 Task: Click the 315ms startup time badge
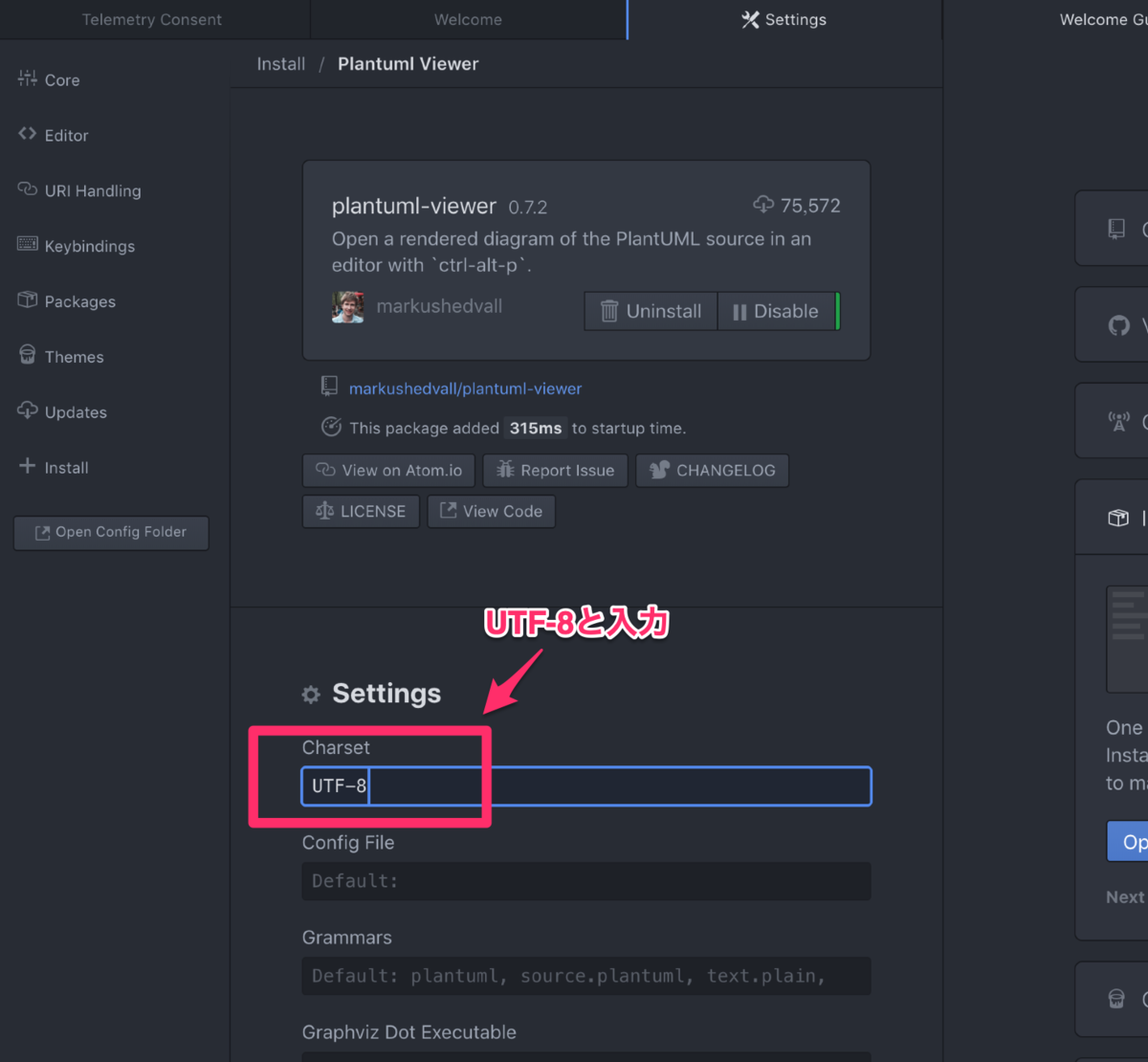pyautogui.click(x=536, y=428)
